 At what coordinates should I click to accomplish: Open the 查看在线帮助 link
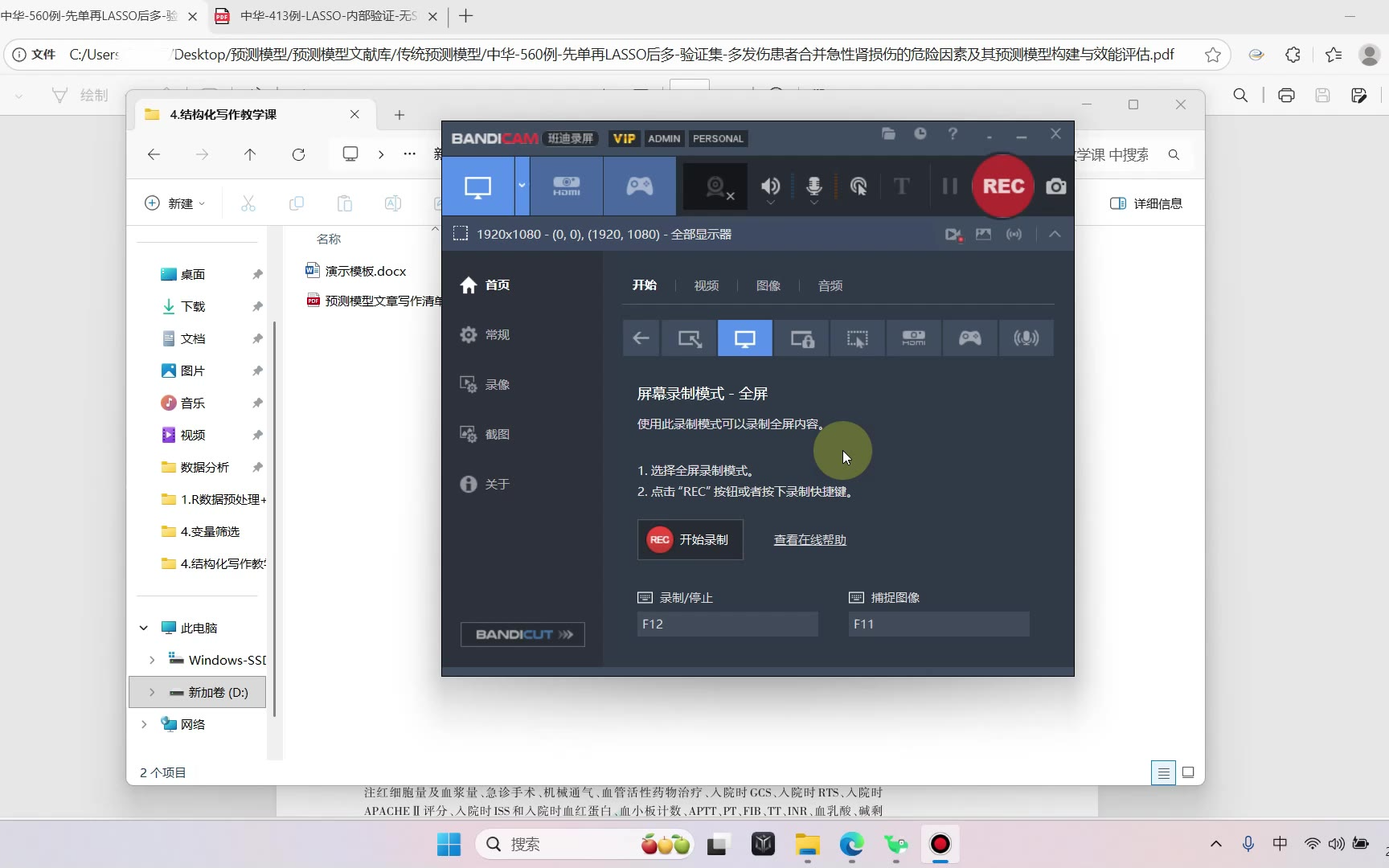pos(809,540)
